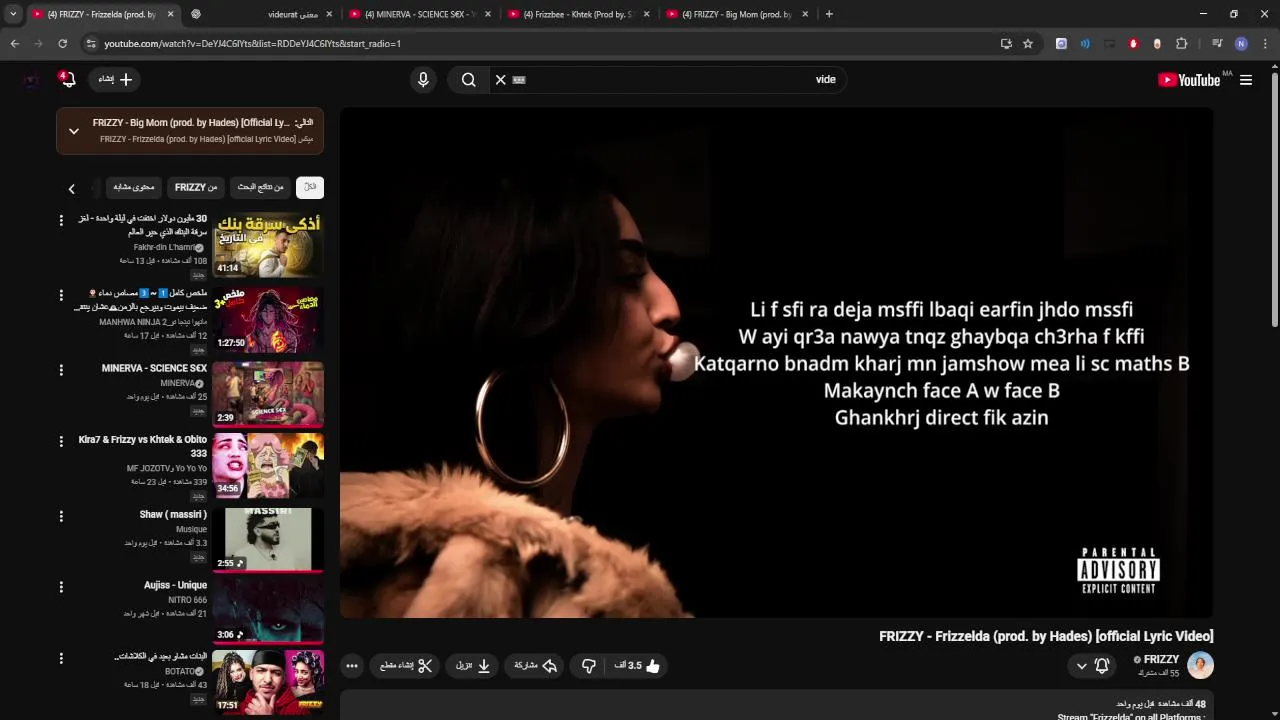Click the install app icon in address bar
The height and width of the screenshot is (720, 1280).
[1006, 44]
